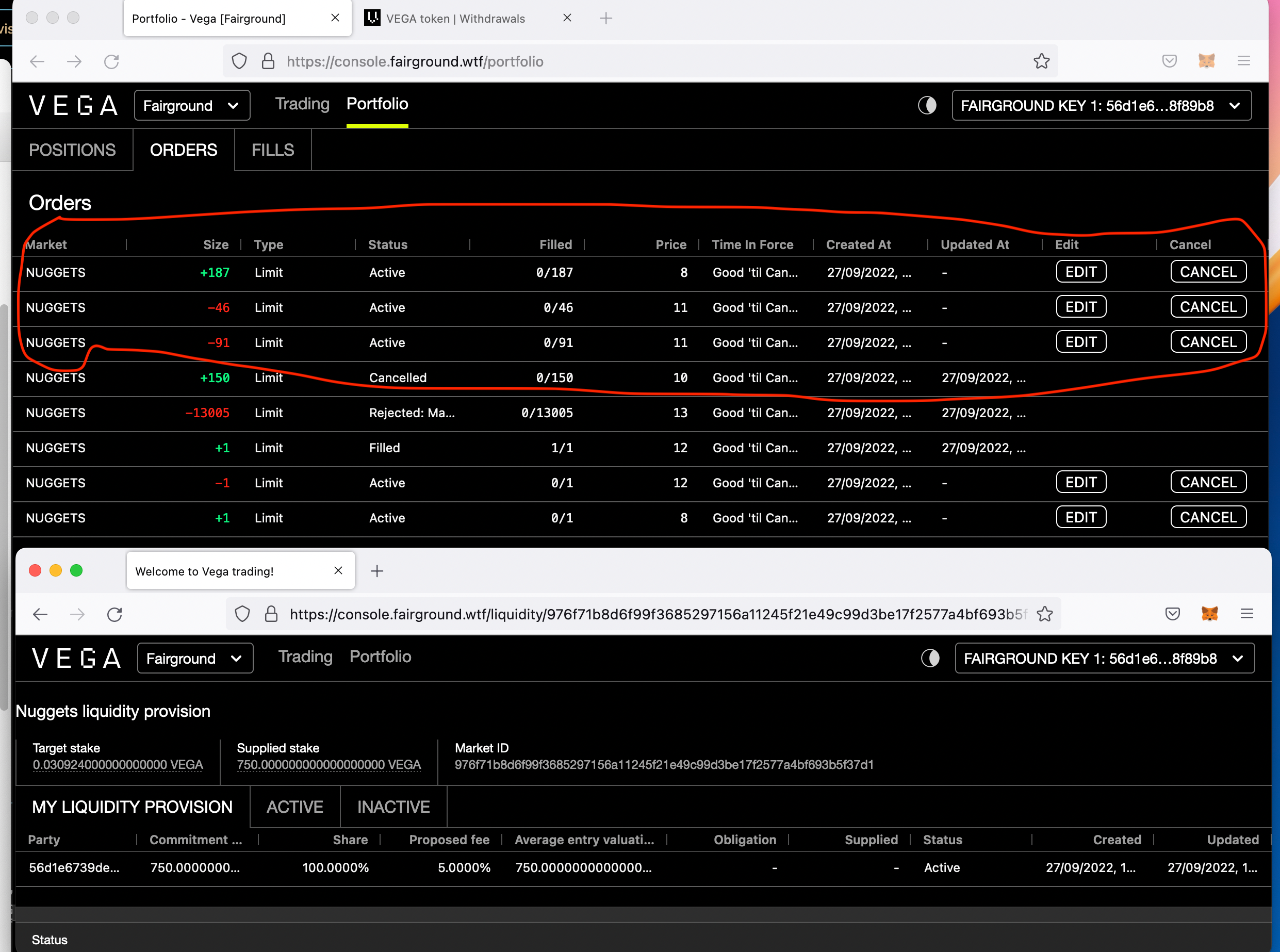Expand the FAIRGROUND KEY 1 wallet selector
The width and height of the screenshot is (1280, 952).
[1102, 105]
